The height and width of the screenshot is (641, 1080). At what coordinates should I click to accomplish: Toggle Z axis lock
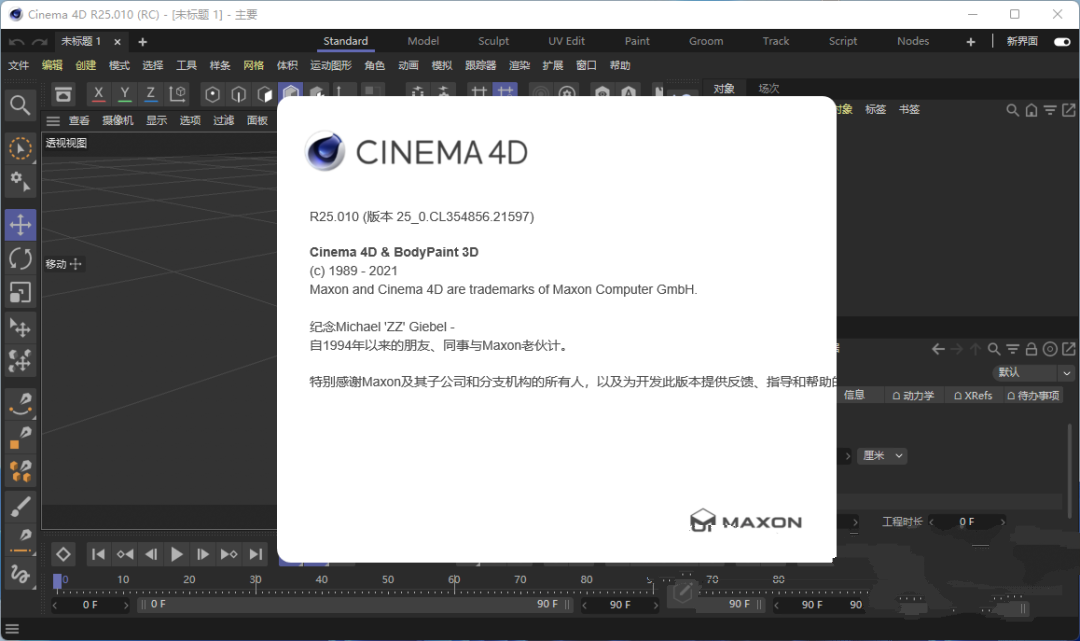coord(150,93)
